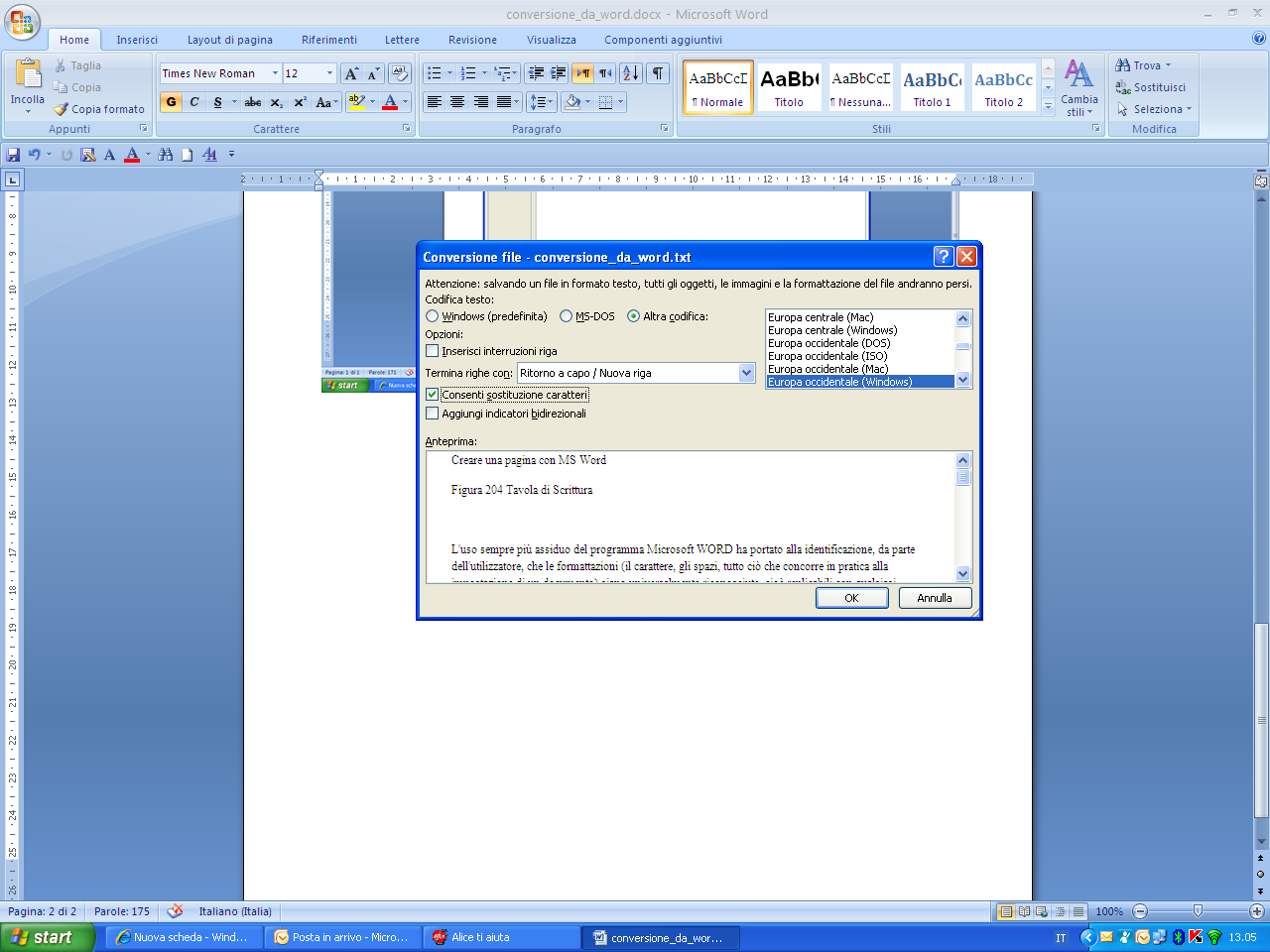This screenshot has height=952, width=1270.
Task: Apply superscript formatting
Action: pos(300,102)
